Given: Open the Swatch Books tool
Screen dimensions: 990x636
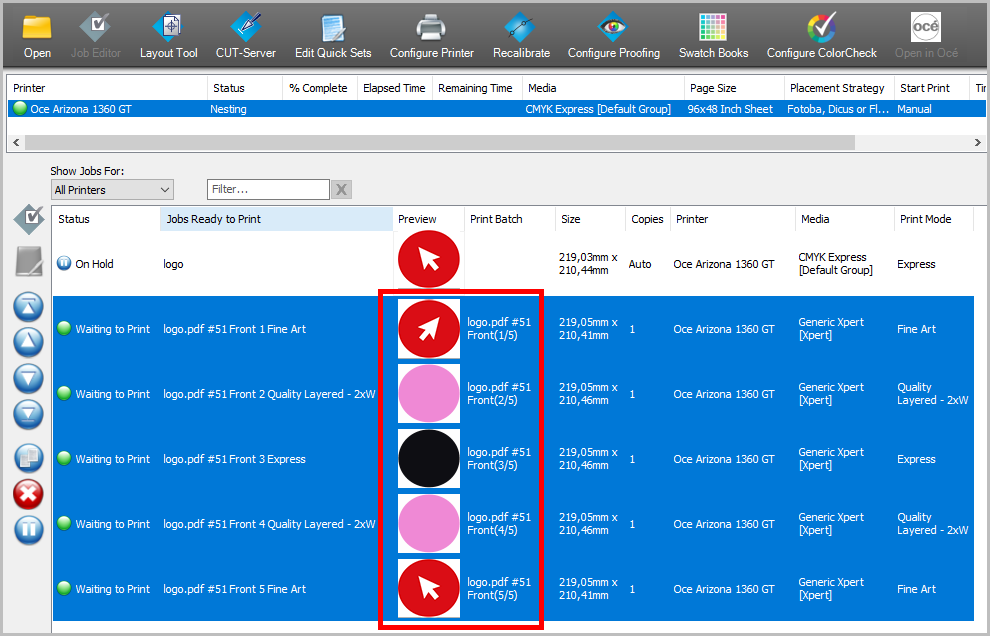Looking at the screenshot, I should [x=713, y=35].
